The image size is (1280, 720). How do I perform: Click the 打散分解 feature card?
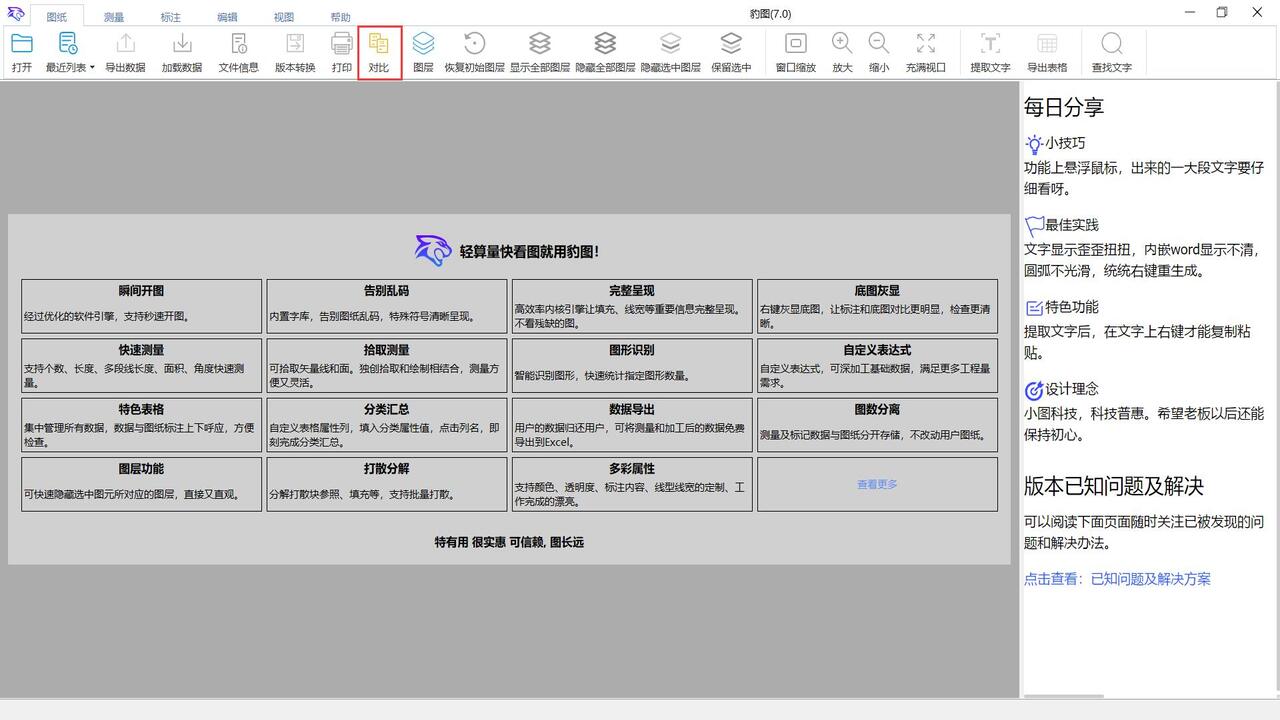(x=386, y=484)
